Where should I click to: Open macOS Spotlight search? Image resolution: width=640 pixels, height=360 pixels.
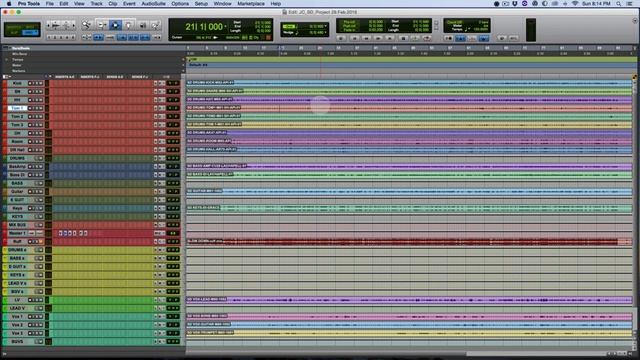[619, 4]
